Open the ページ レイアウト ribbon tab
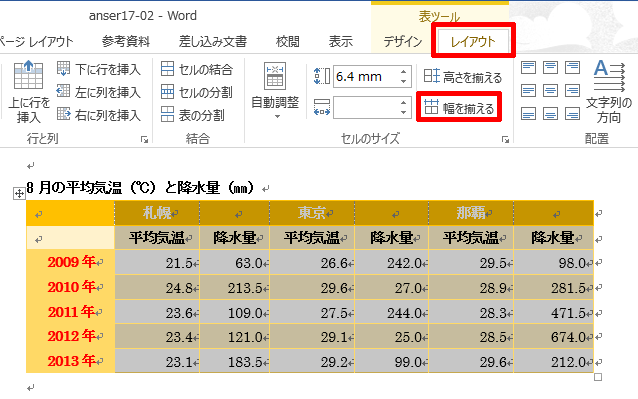 (x=36, y=41)
